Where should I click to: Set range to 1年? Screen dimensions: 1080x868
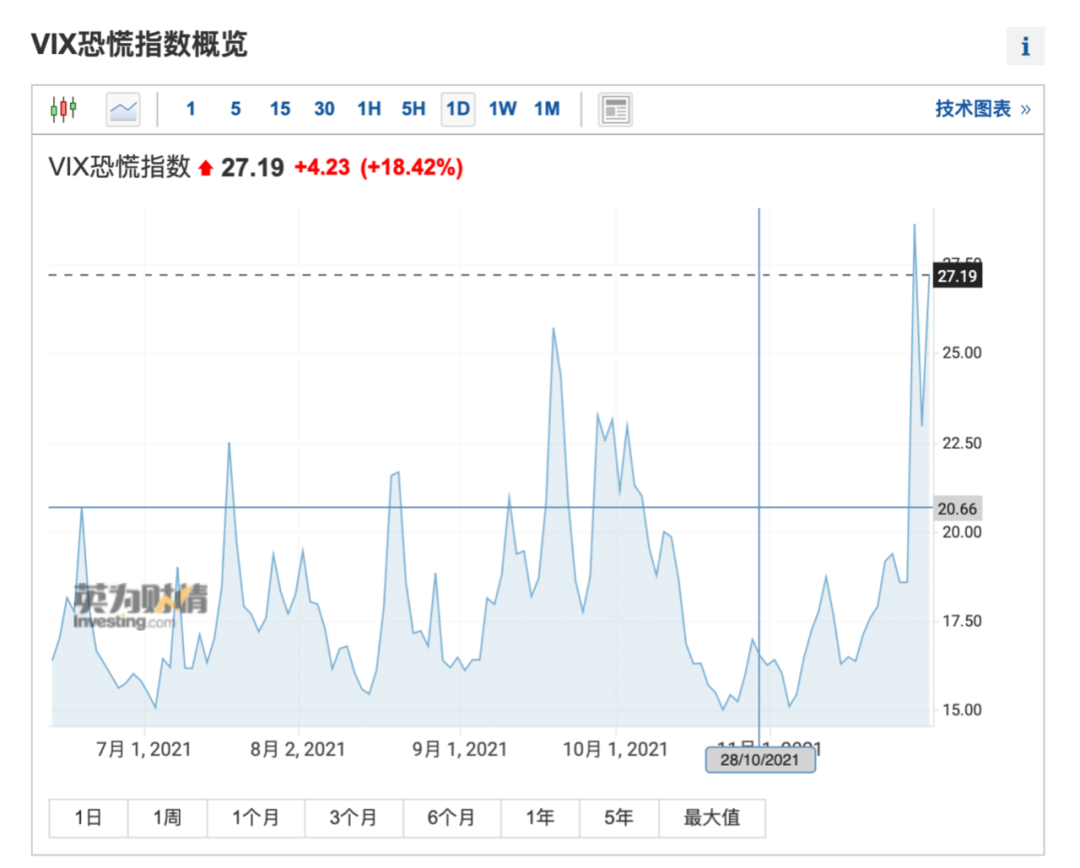(540, 818)
